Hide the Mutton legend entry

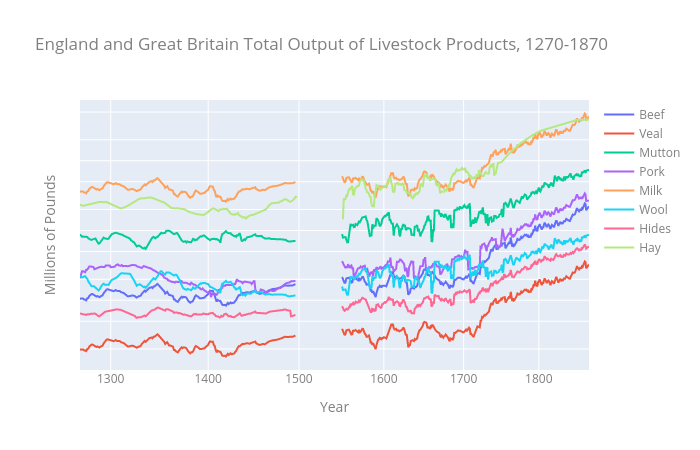click(642, 153)
